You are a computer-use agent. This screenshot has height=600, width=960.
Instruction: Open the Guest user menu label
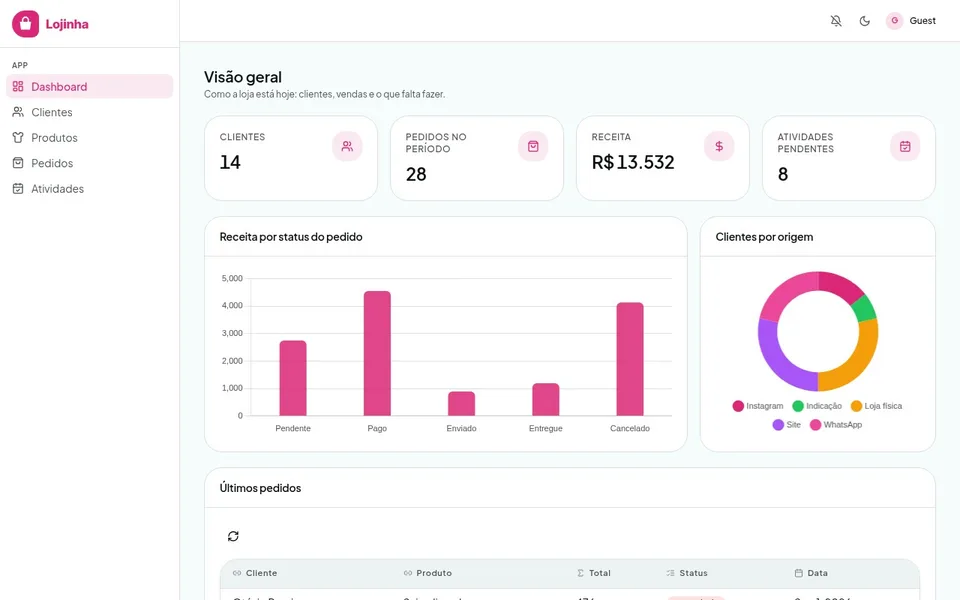tap(922, 21)
